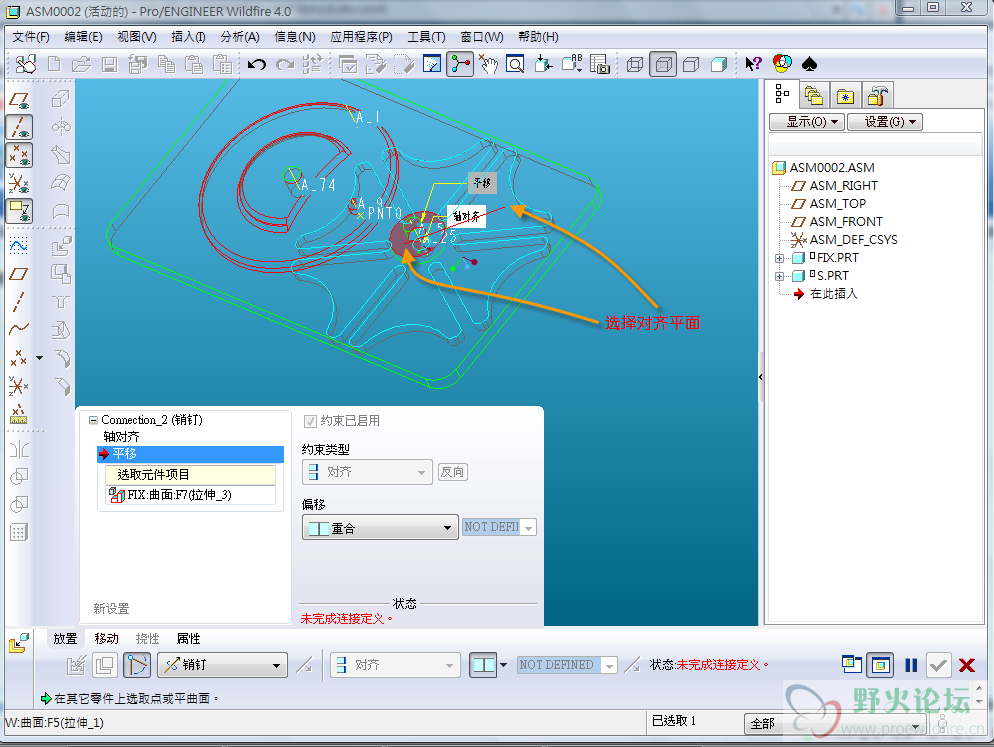Toggle component in assembly window icon
Screen dimensions: 994x747
pos(879,665)
